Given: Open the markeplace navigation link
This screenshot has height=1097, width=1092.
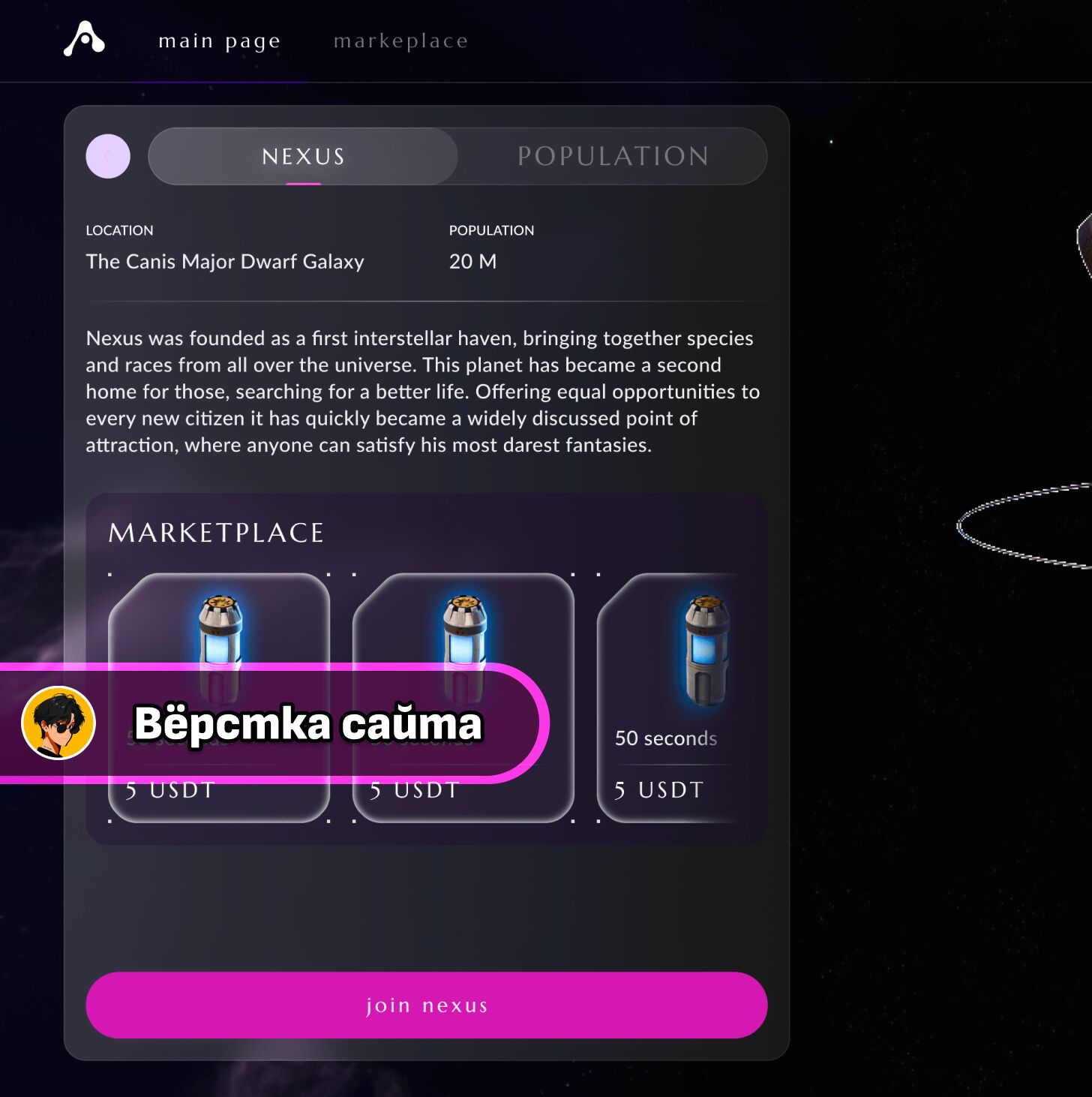Looking at the screenshot, I should (x=400, y=41).
